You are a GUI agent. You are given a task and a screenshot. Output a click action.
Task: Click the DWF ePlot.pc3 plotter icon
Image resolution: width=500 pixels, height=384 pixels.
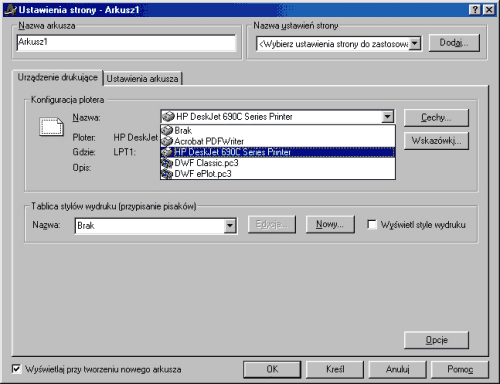(x=167, y=174)
